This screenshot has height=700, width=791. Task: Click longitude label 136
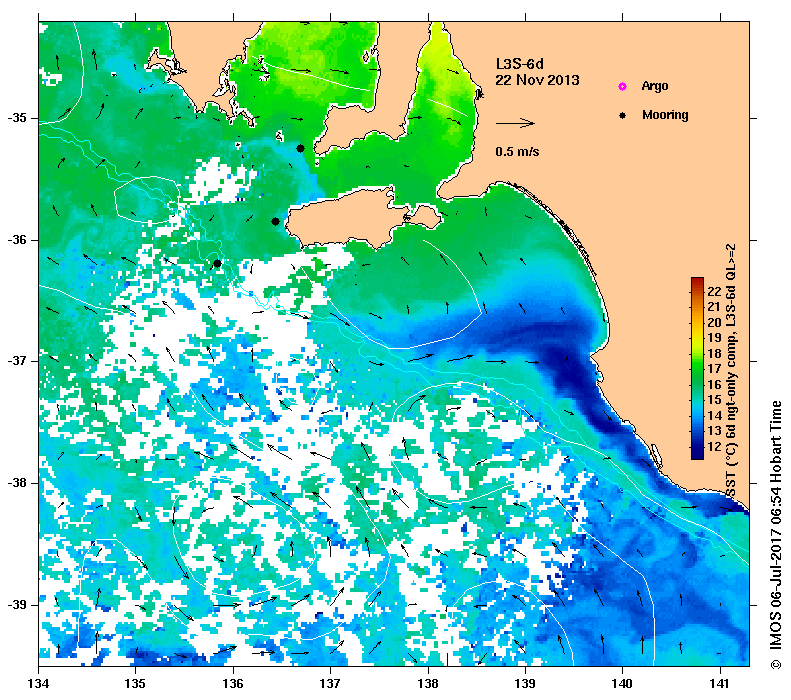click(233, 683)
